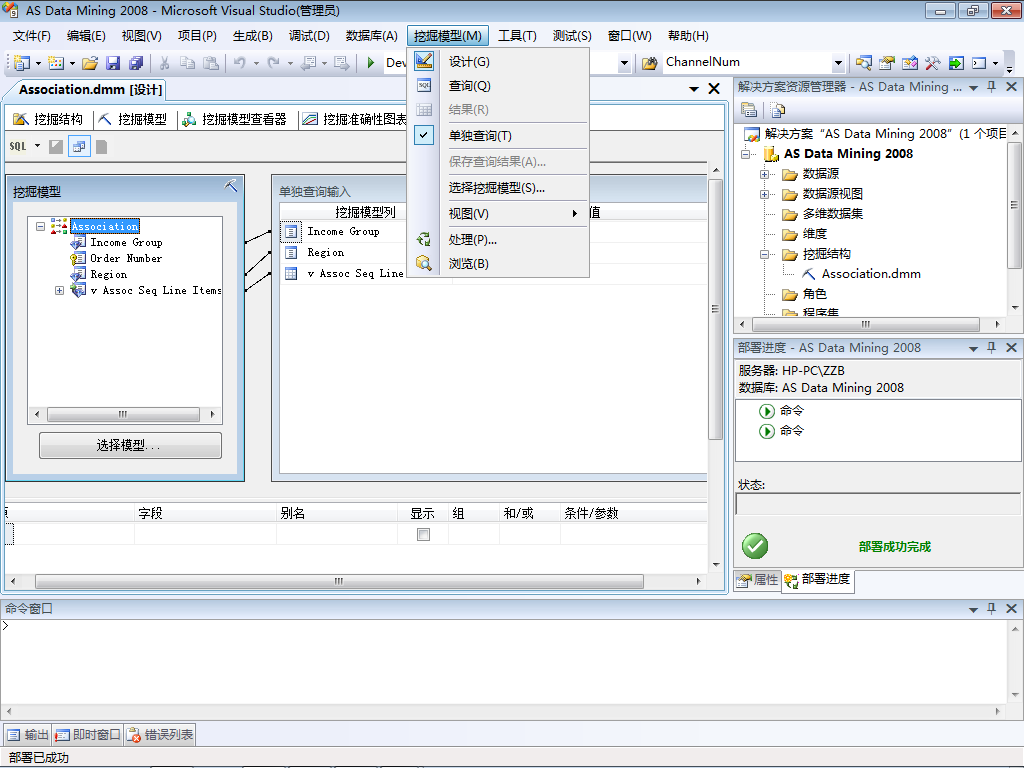Screen dimensions: 1024x768
Task: Open the Object Browser toolbar icon
Action: 910,63
